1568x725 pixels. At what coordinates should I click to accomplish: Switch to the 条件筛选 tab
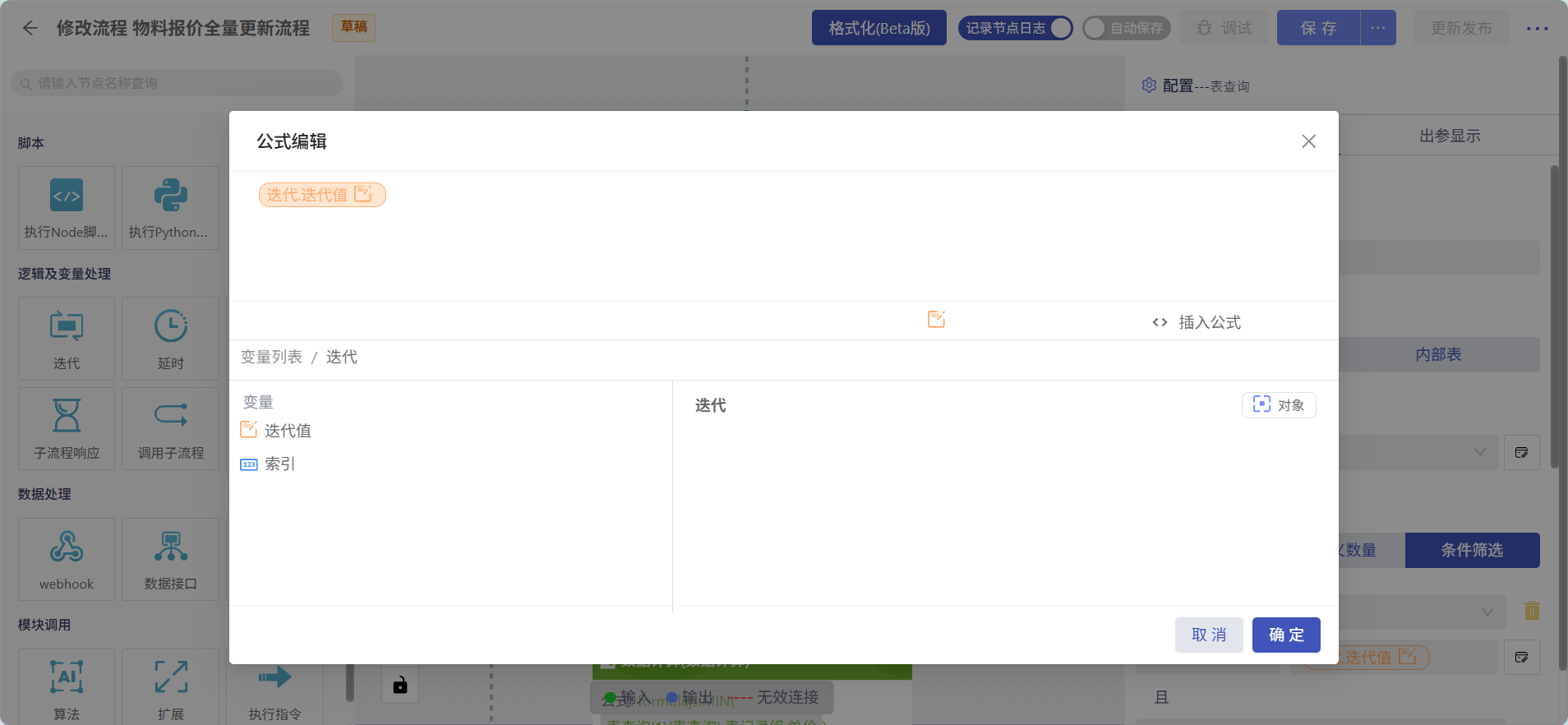point(1472,550)
